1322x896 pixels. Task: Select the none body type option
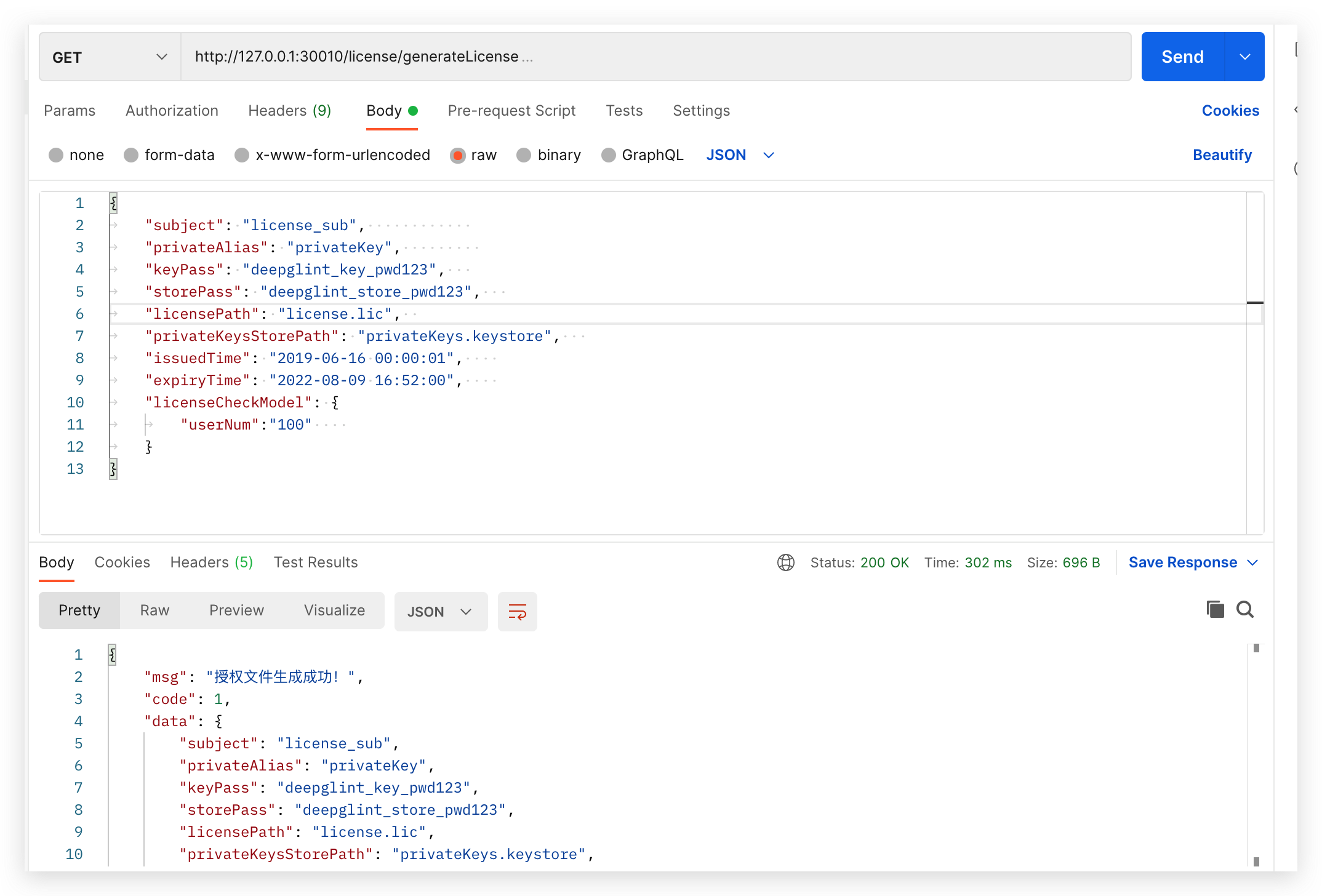click(x=56, y=155)
